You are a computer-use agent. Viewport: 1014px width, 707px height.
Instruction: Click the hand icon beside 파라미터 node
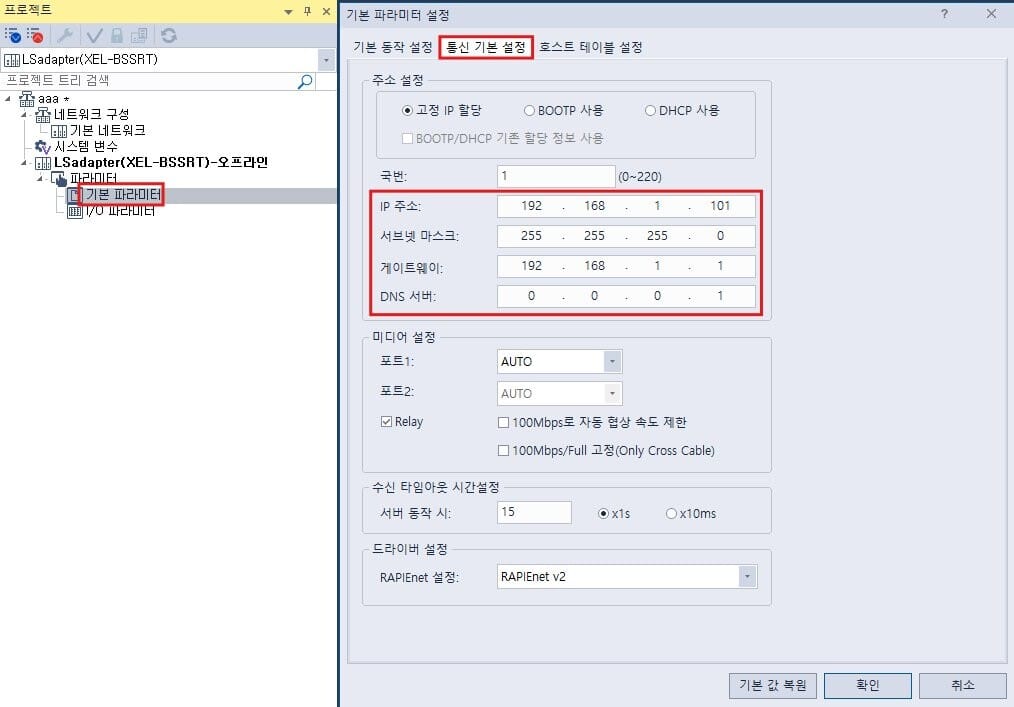(59, 179)
